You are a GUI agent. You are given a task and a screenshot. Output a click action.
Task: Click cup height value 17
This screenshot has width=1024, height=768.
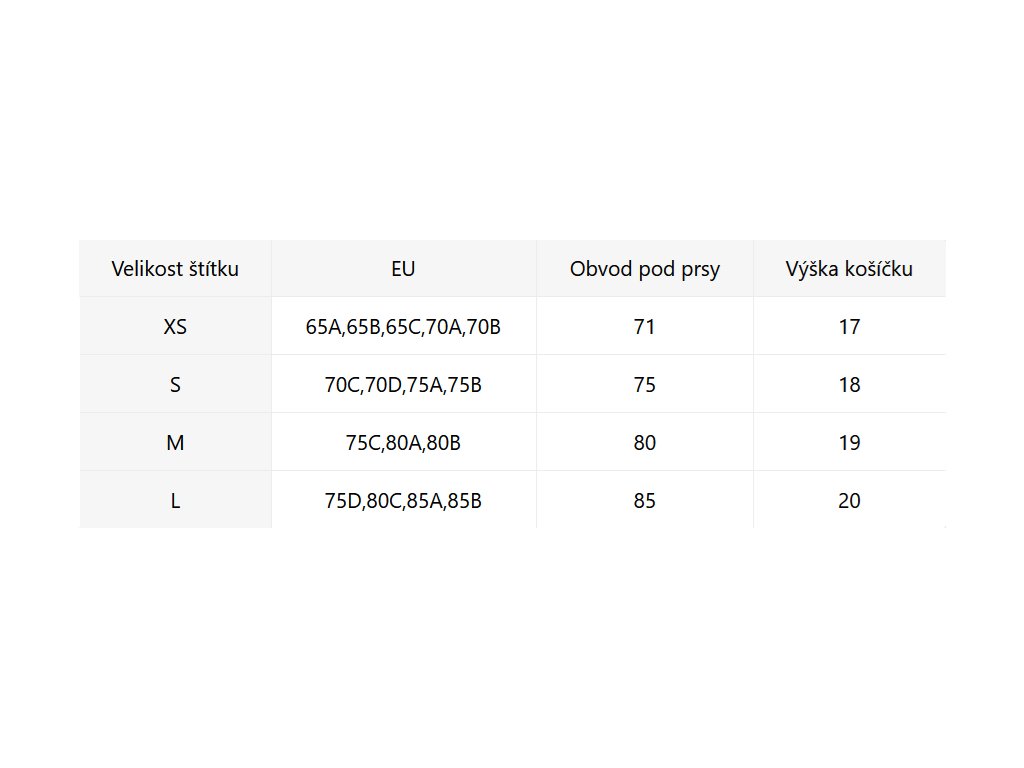click(x=849, y=327)
